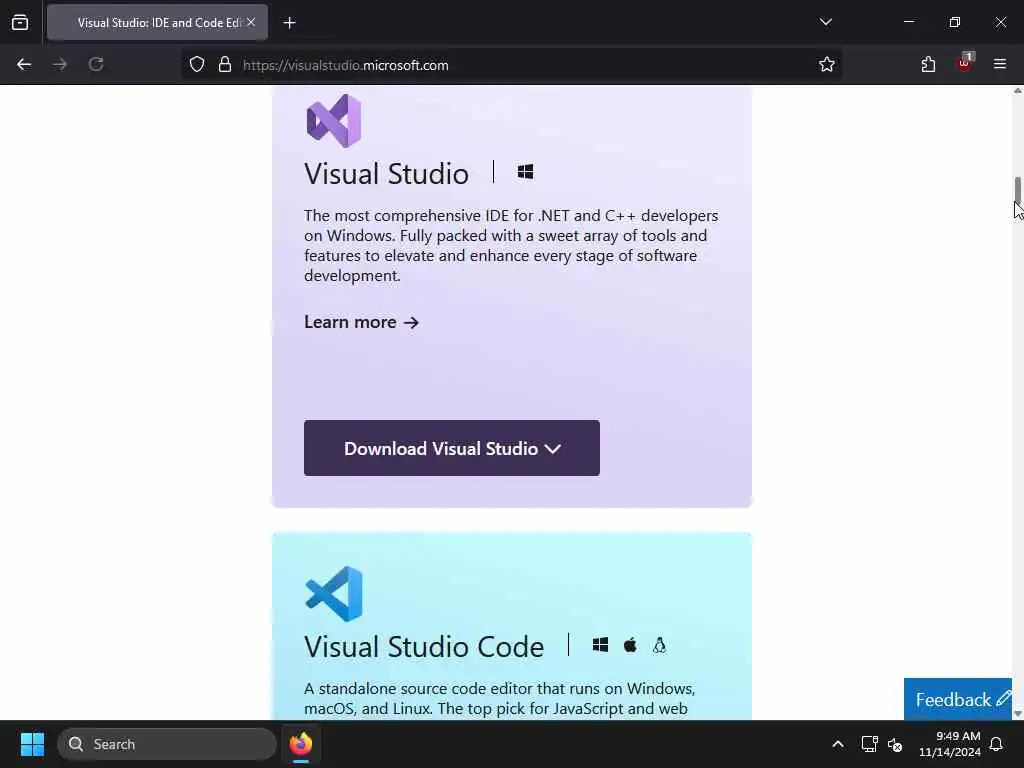Open a new tab with the plus button
1024x768 pixels.
coord(289,23)
